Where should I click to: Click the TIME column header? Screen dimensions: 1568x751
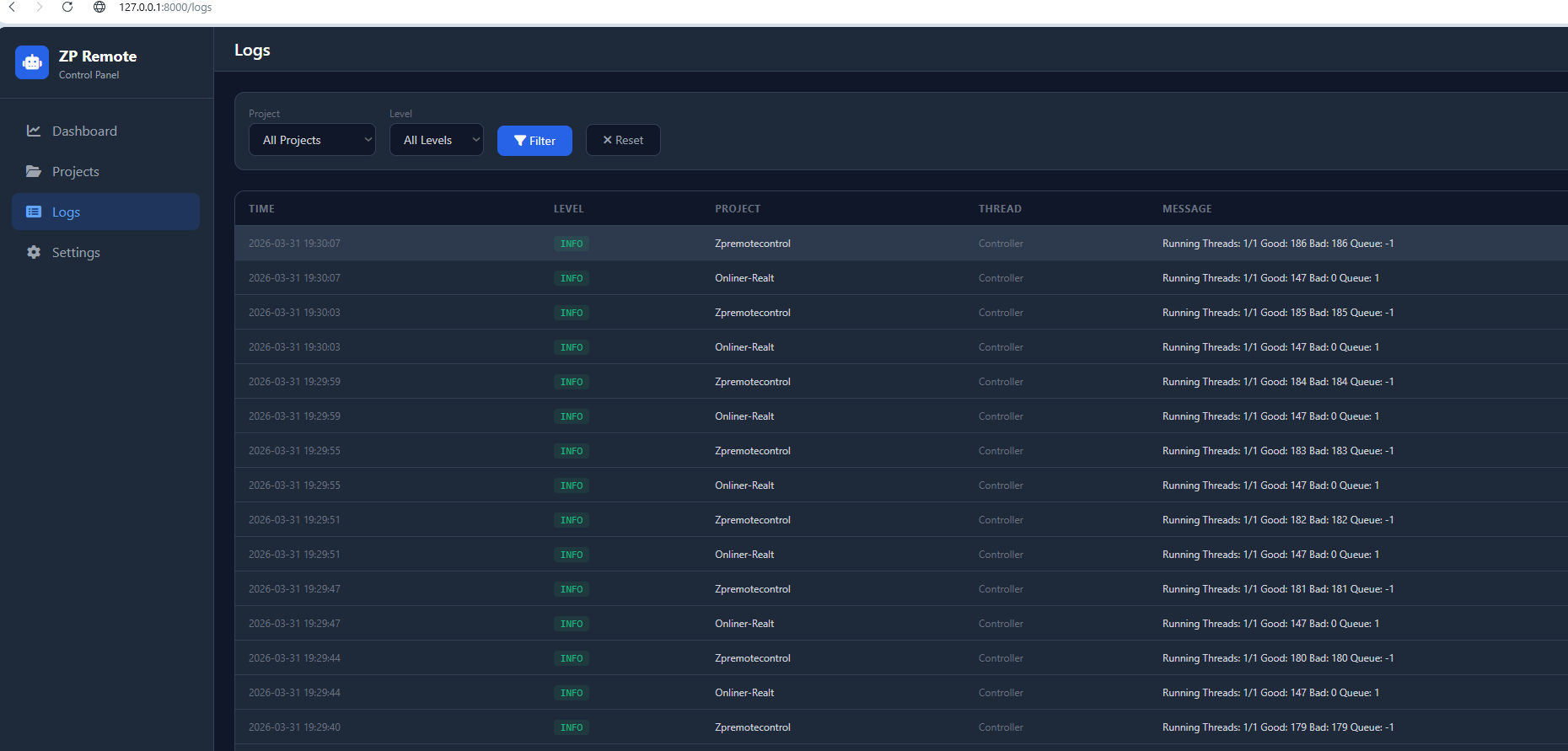pos(261,209)
